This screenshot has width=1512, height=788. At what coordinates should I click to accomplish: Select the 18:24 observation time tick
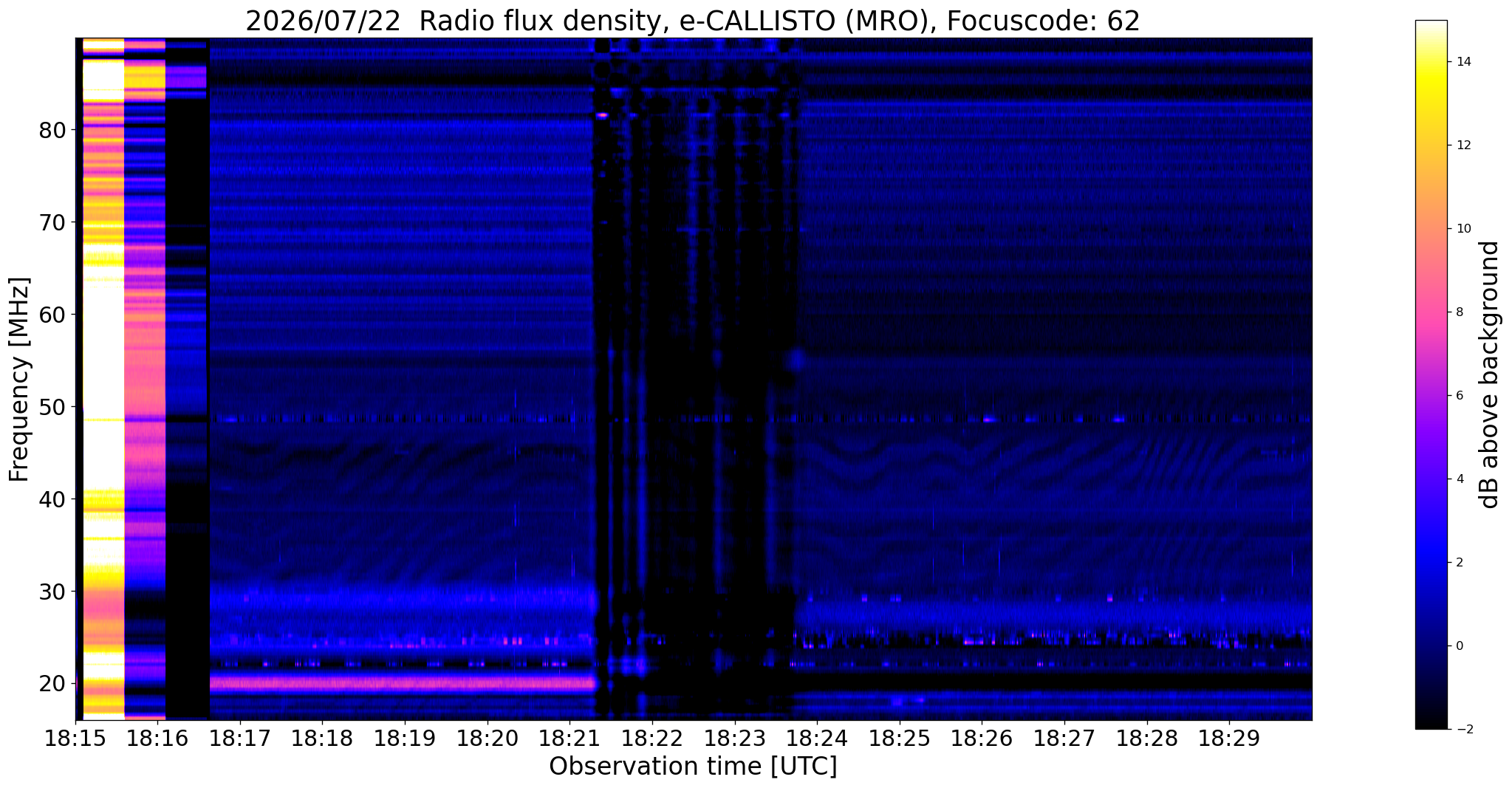coord(817,739)
